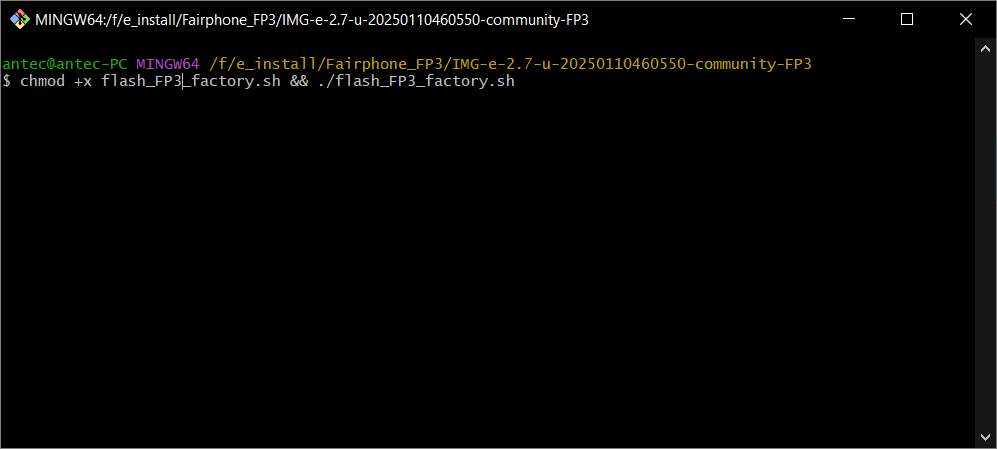Click the vertical scrollbar on the right edge

(985, 240)
